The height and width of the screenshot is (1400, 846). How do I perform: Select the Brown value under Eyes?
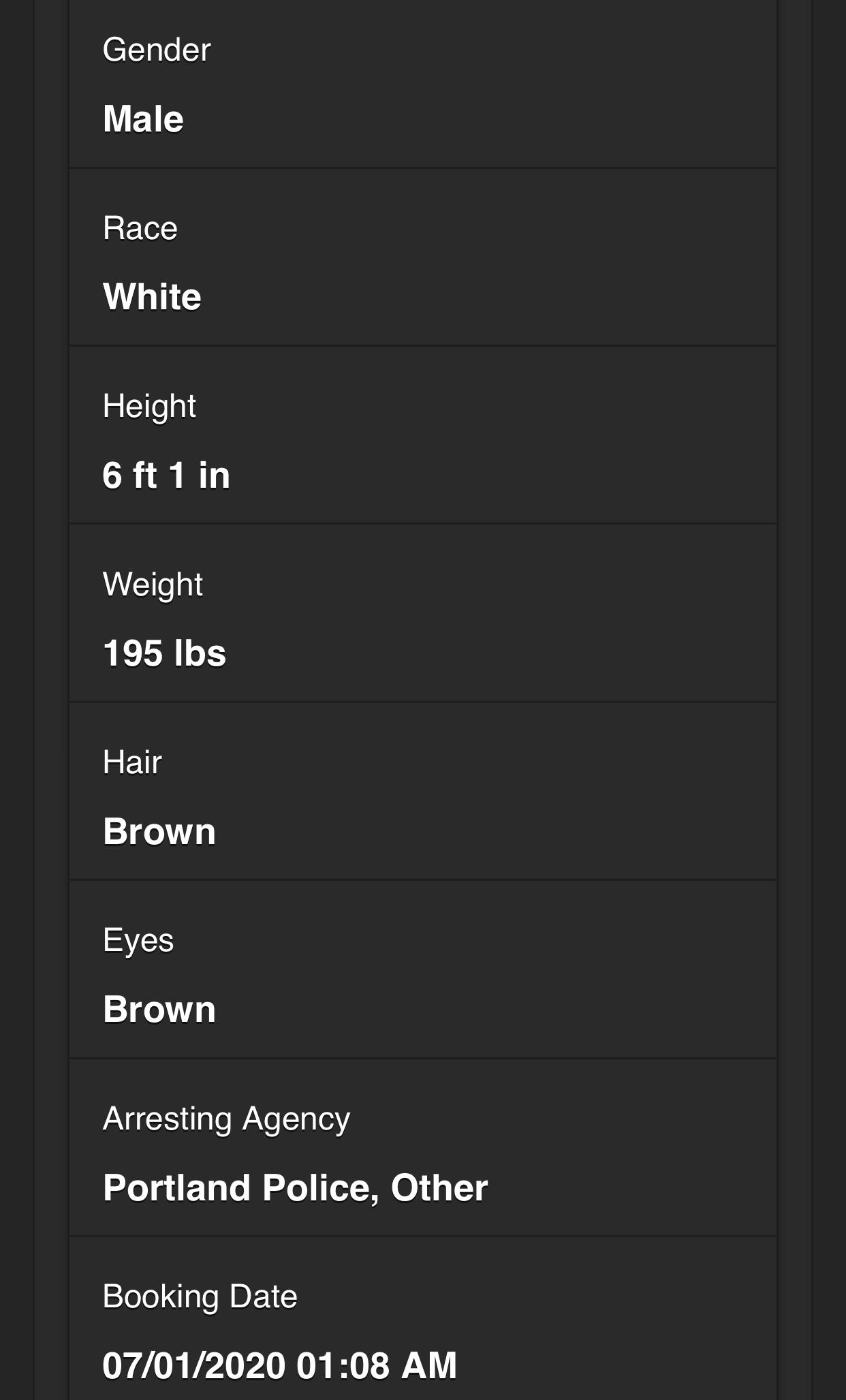[x=159, y=1010]
